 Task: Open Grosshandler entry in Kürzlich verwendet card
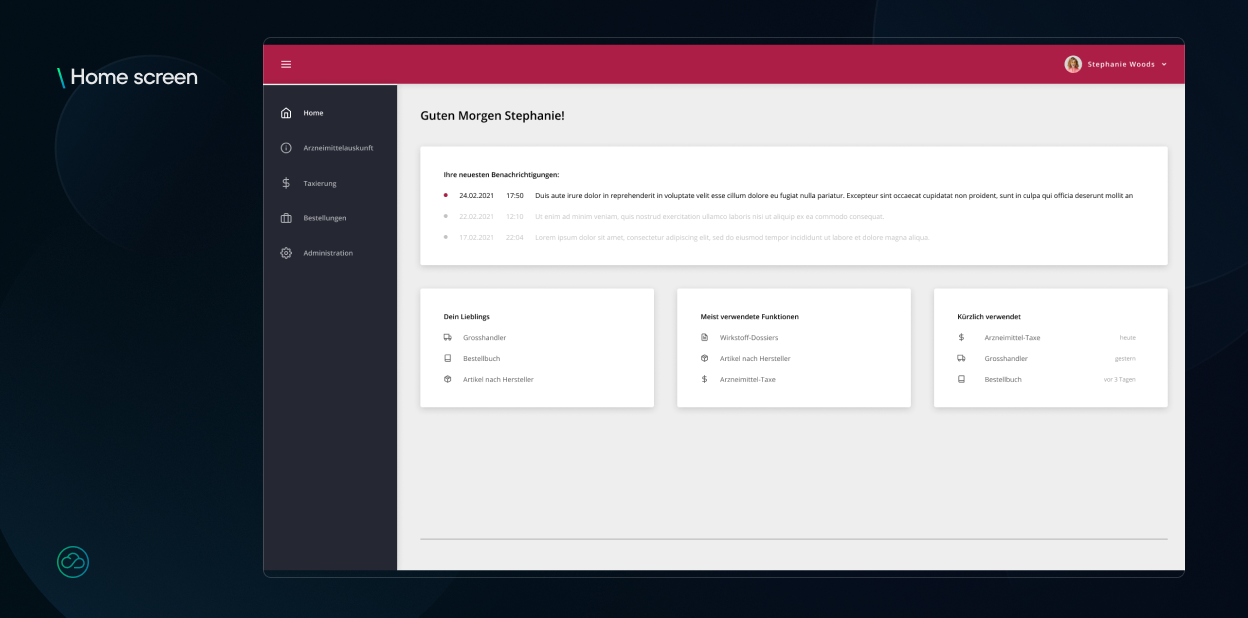[x=1006, y=359]
